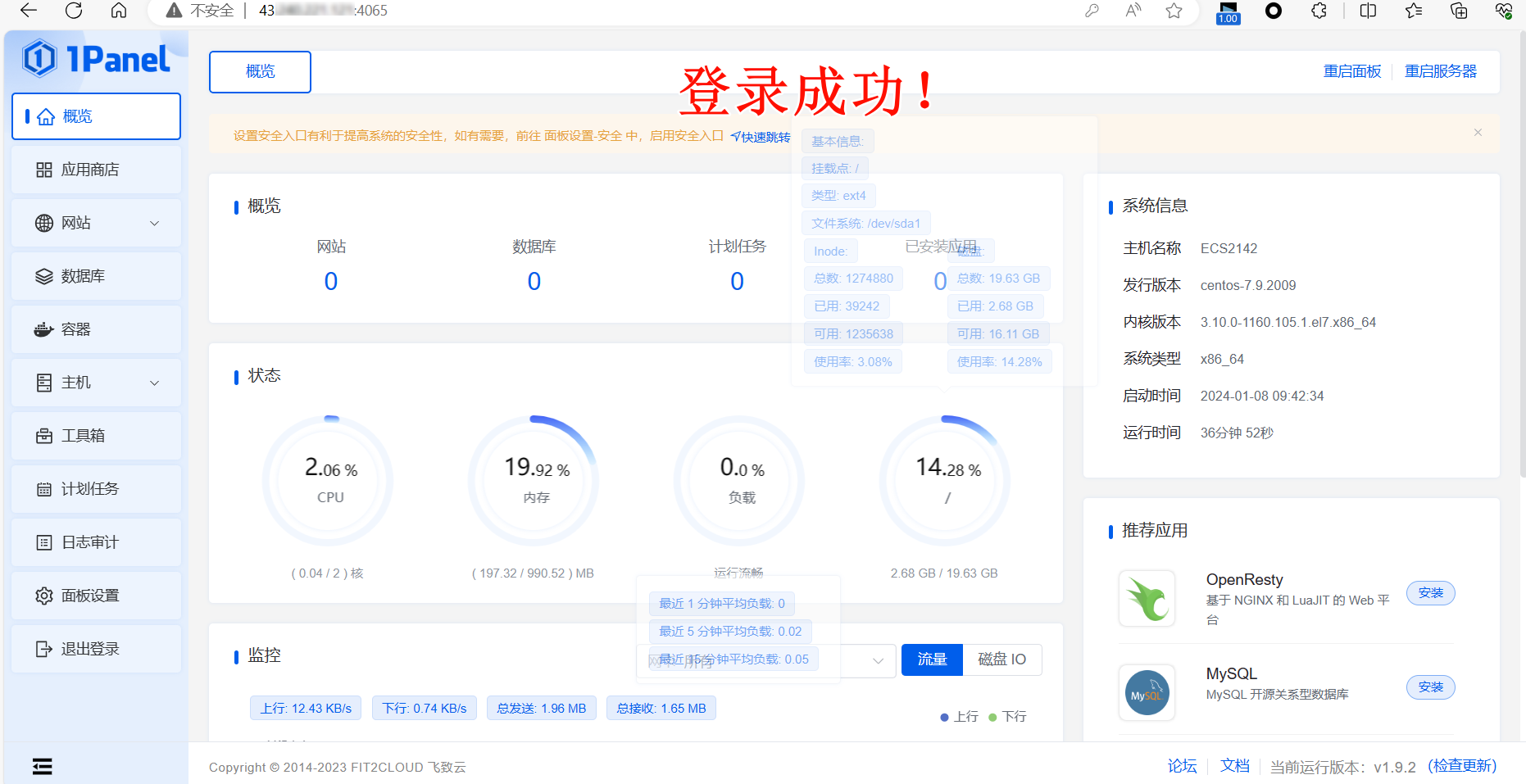Click the OpenResty app icon

pos(1147,598)
